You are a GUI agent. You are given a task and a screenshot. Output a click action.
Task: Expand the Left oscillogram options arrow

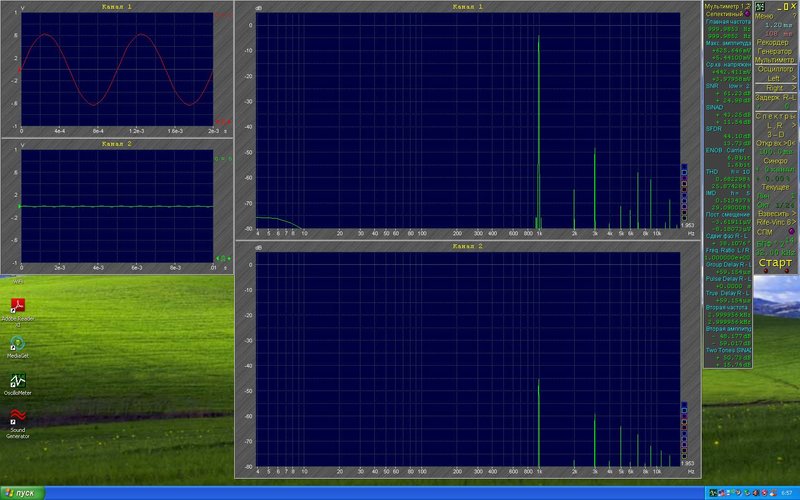[793, 78]
